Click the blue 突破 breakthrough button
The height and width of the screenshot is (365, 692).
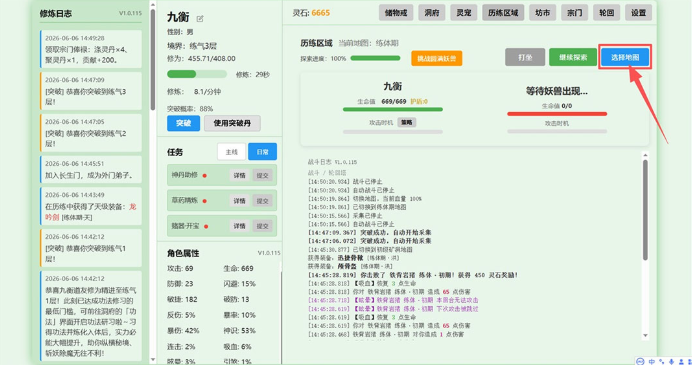coord(183,123)
